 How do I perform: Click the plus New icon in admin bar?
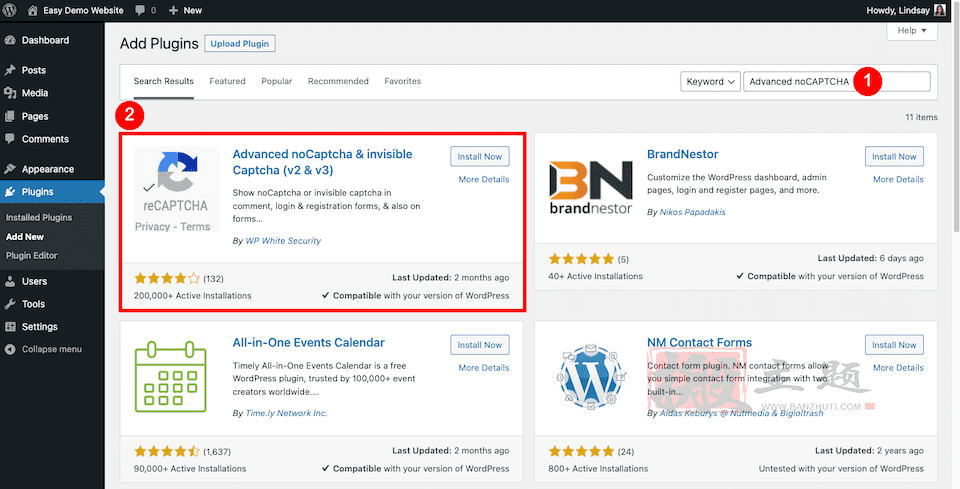pos(173,10)
